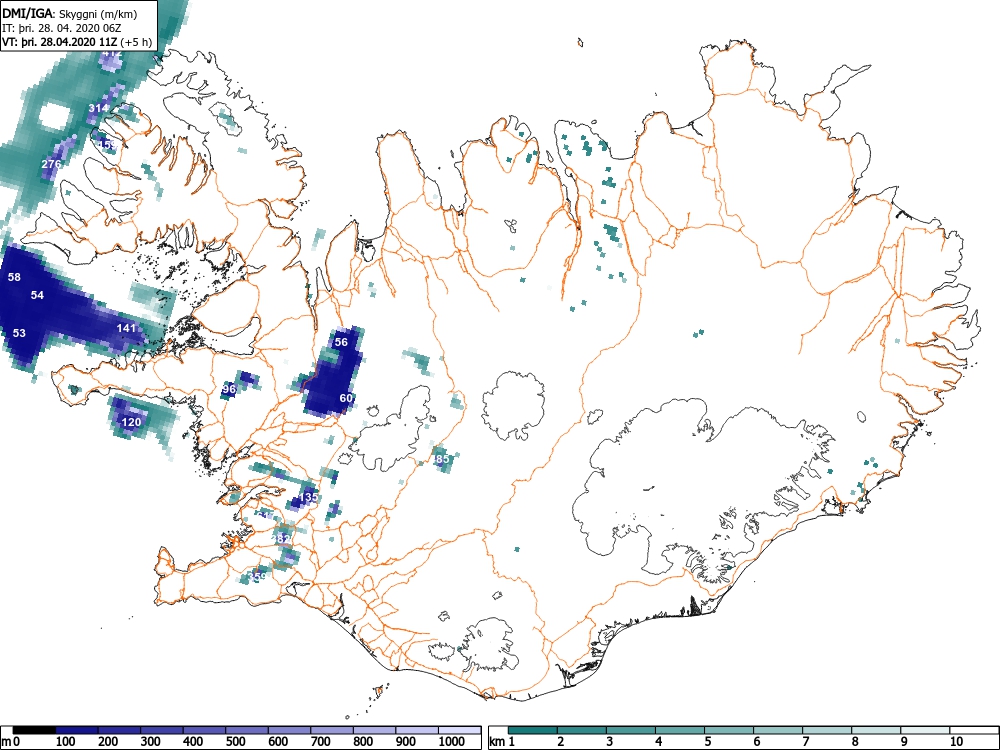Click the visibility value 96

click(229, 389)
